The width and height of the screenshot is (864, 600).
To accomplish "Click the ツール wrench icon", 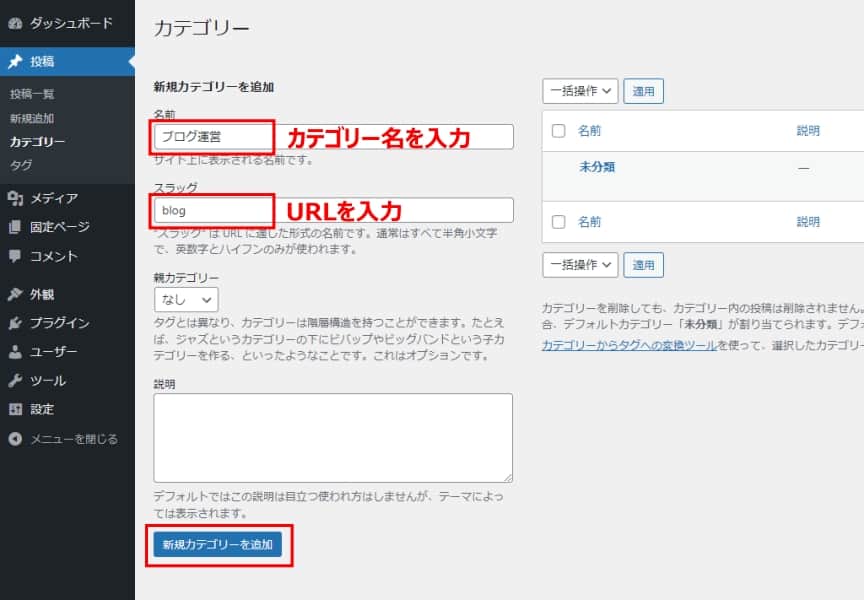I will pyautogui.click(x=15, y=381).
